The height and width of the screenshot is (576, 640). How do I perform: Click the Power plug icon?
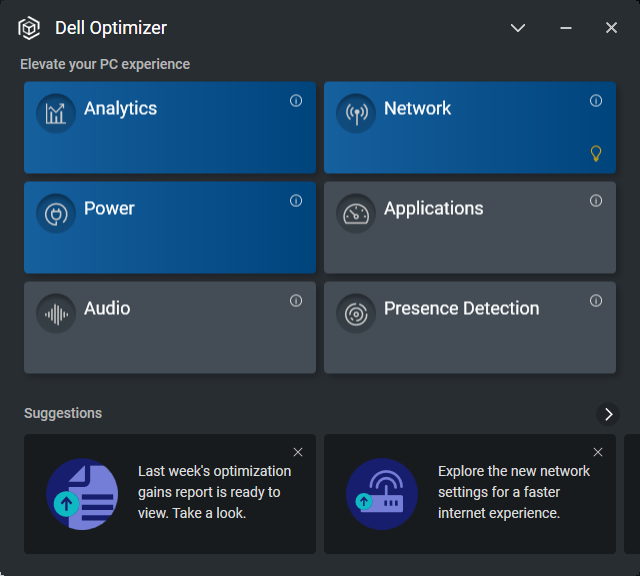[x=56, y=213]
